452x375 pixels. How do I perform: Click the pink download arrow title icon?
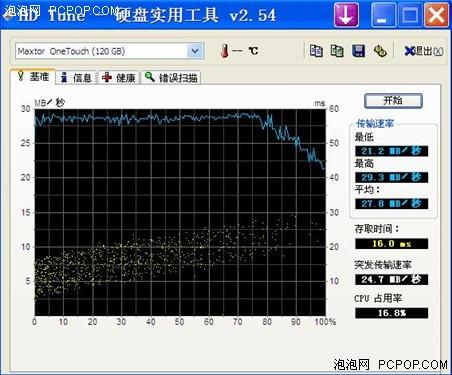coord(346,14)
